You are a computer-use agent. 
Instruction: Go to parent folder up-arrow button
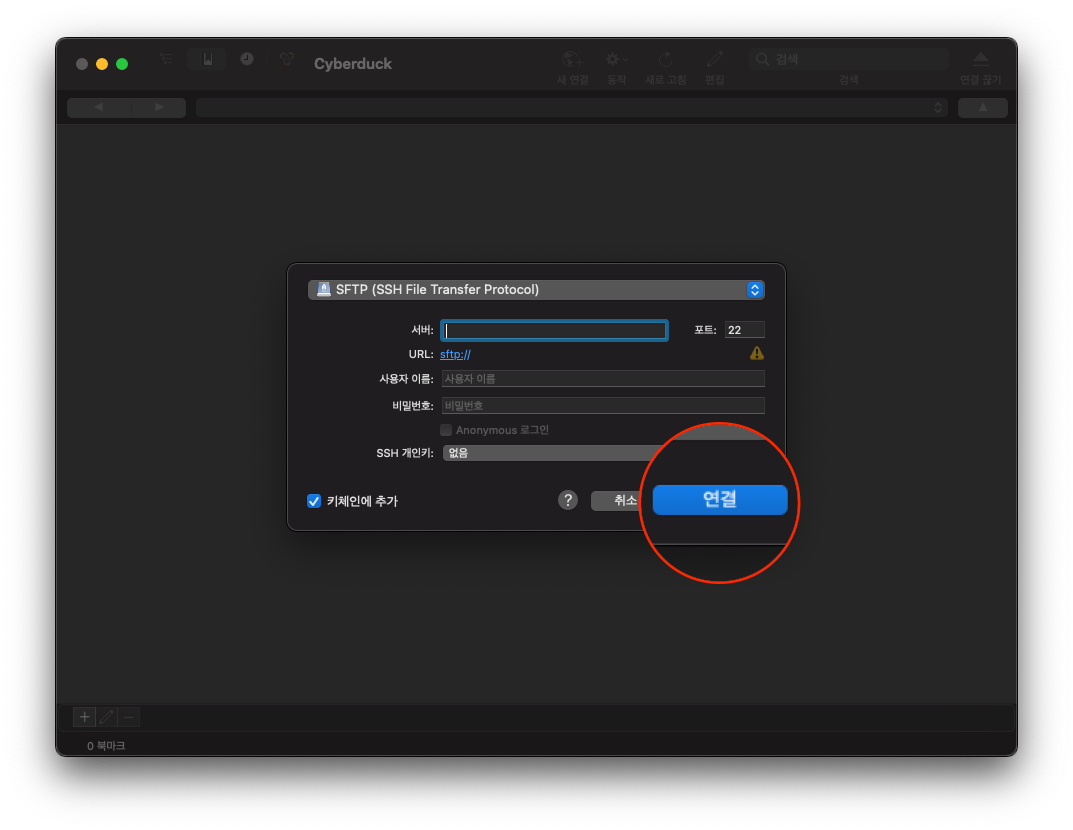[x=983, y=107]
